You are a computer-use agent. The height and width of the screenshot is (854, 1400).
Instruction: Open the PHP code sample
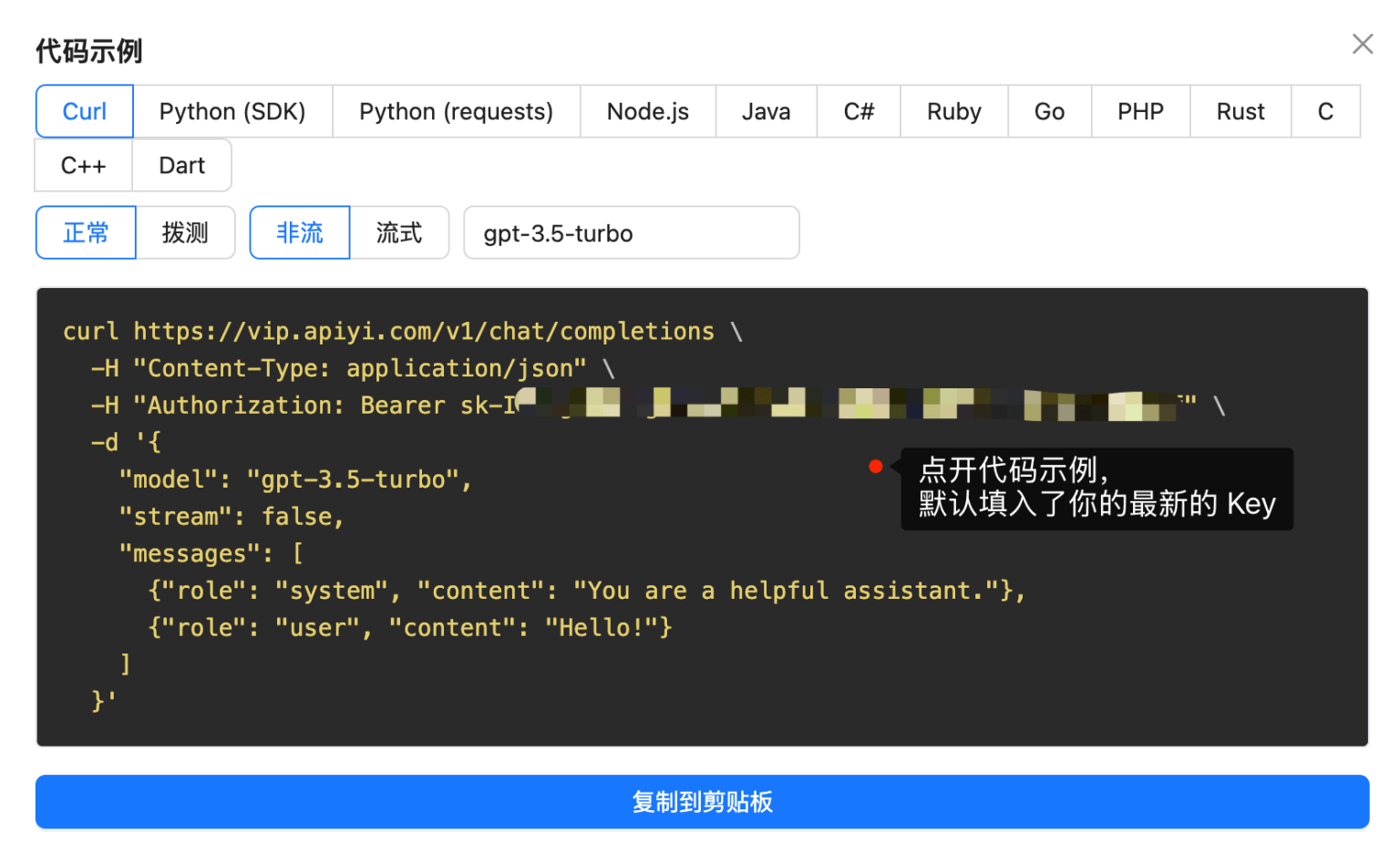(1140, 111)
